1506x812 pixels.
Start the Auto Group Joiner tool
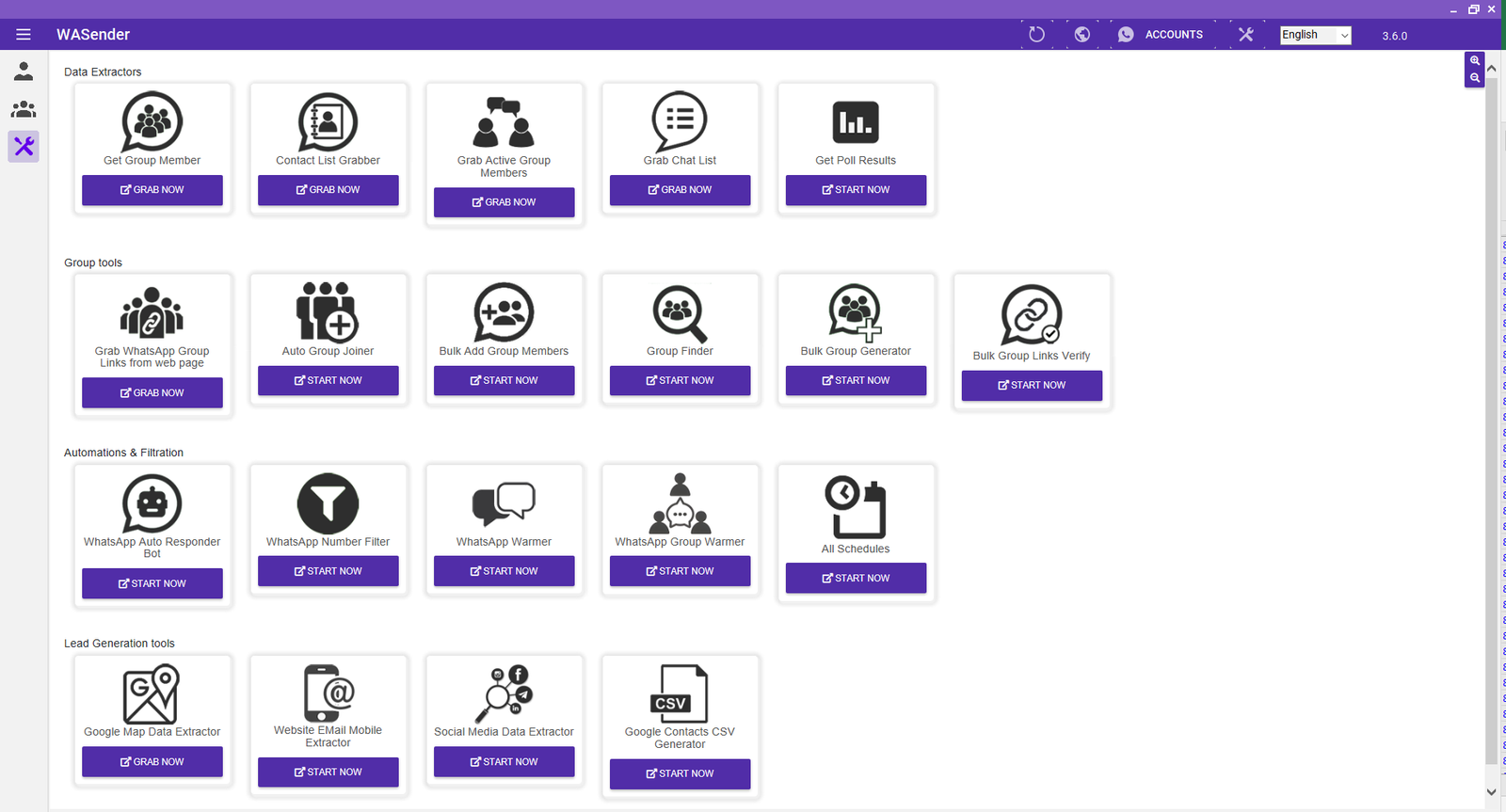tap(328, 380)
